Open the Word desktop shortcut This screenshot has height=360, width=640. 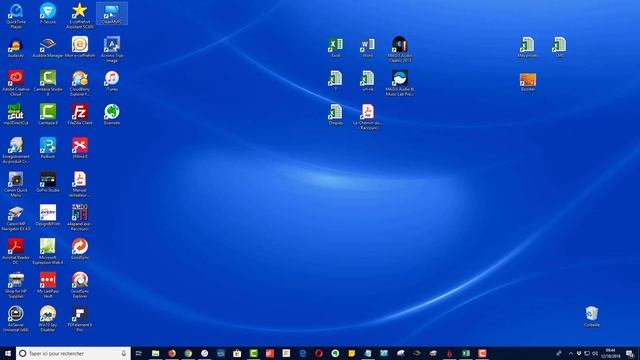pos(367,47)
